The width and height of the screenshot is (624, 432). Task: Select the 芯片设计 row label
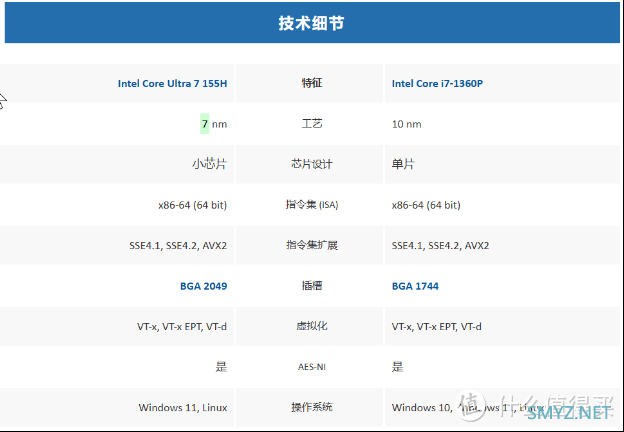(x=312, y=164)
